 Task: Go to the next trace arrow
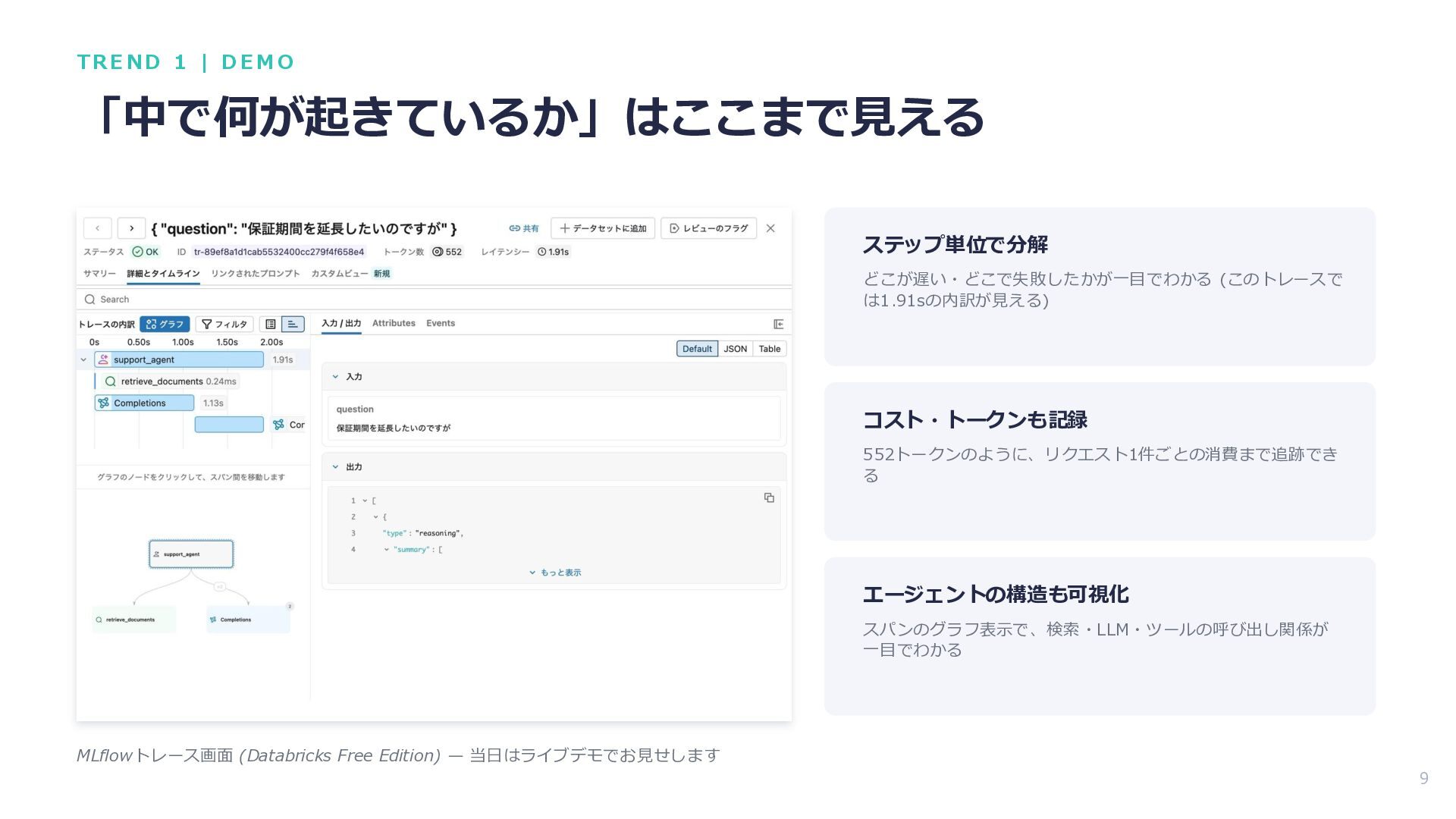131,228
